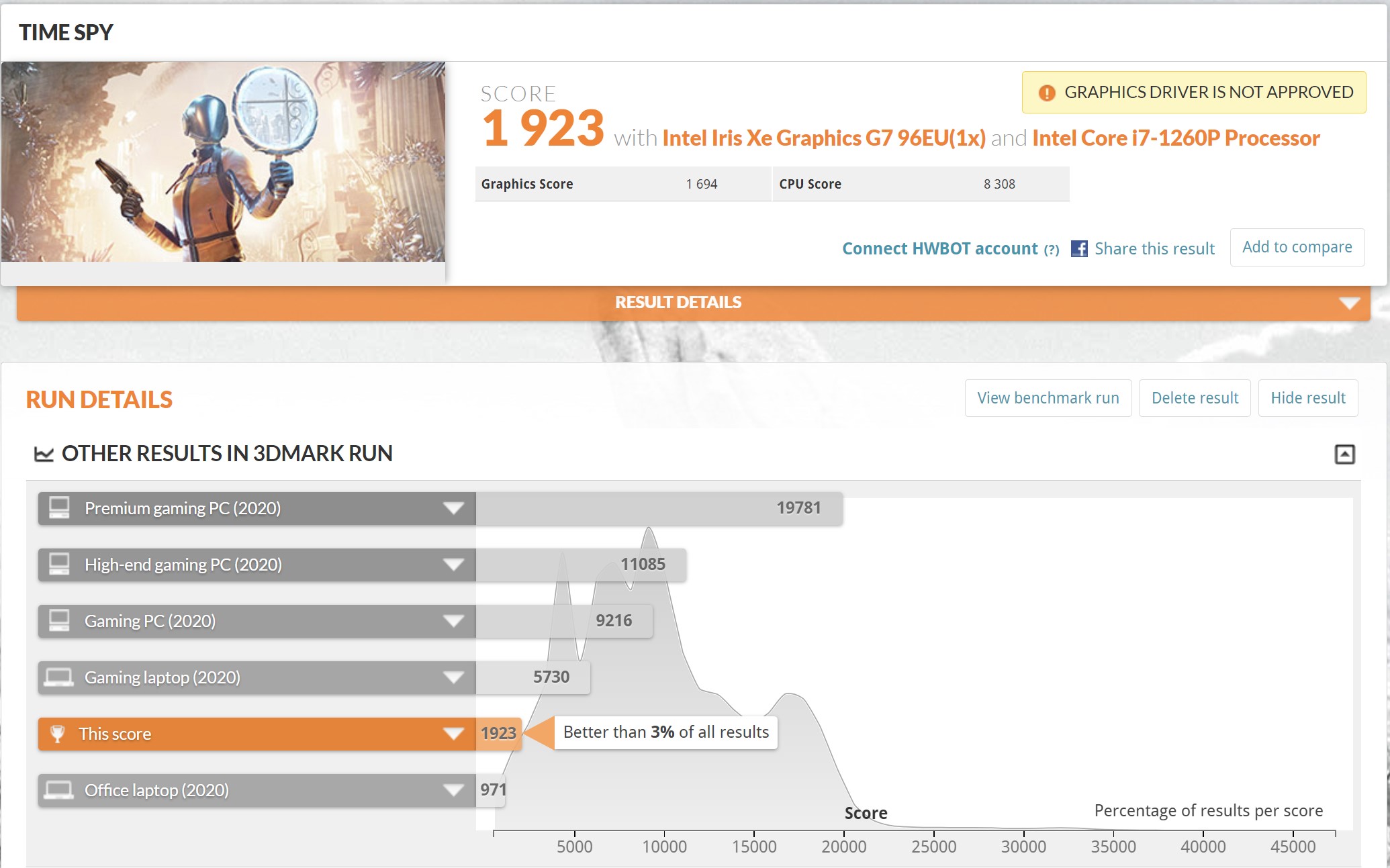The image size is (1390, 868).
Task: Click Connect HWBOT account link
Action: 940,249
